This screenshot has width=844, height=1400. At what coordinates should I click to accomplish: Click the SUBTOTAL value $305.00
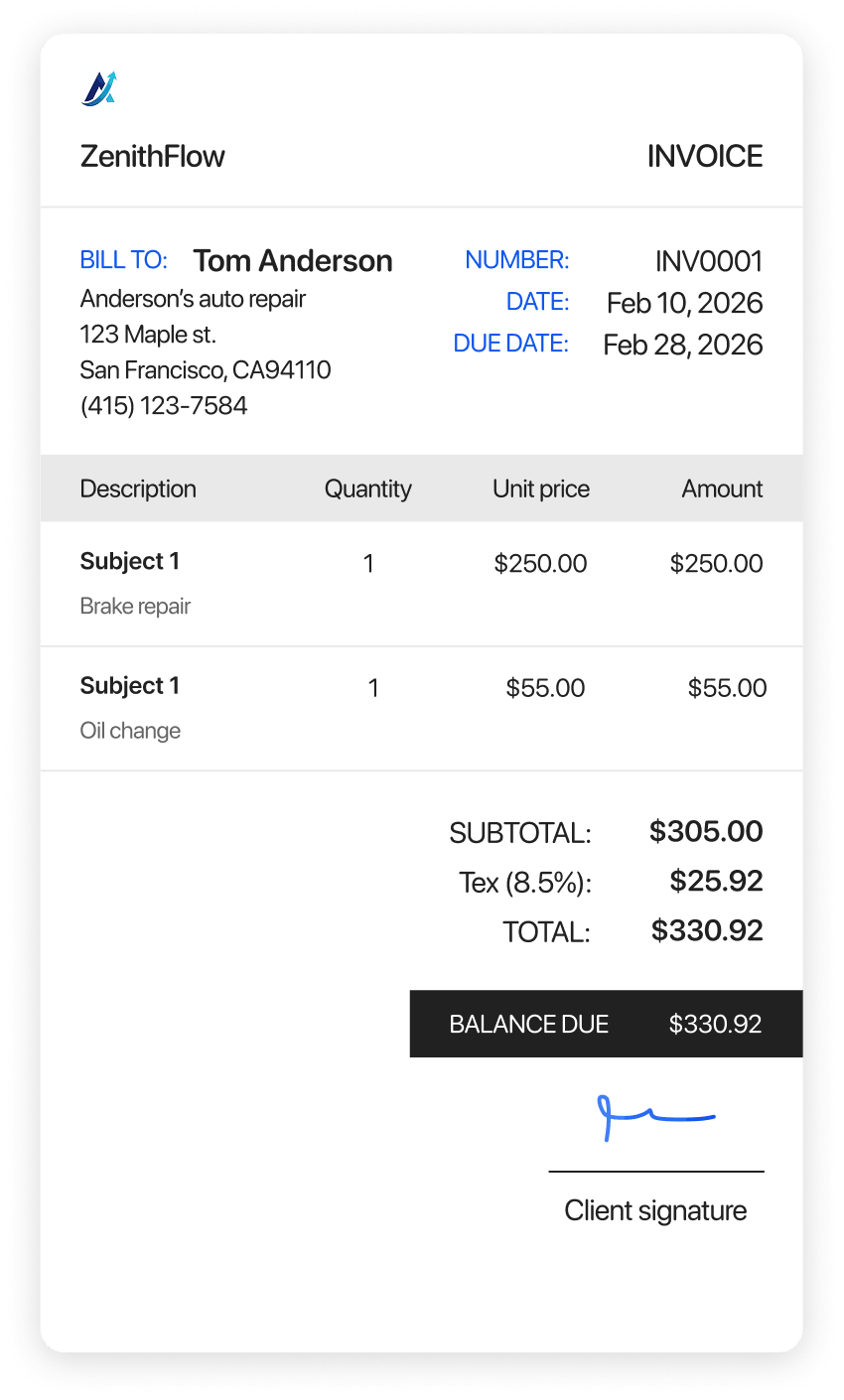tap(706, 831)
